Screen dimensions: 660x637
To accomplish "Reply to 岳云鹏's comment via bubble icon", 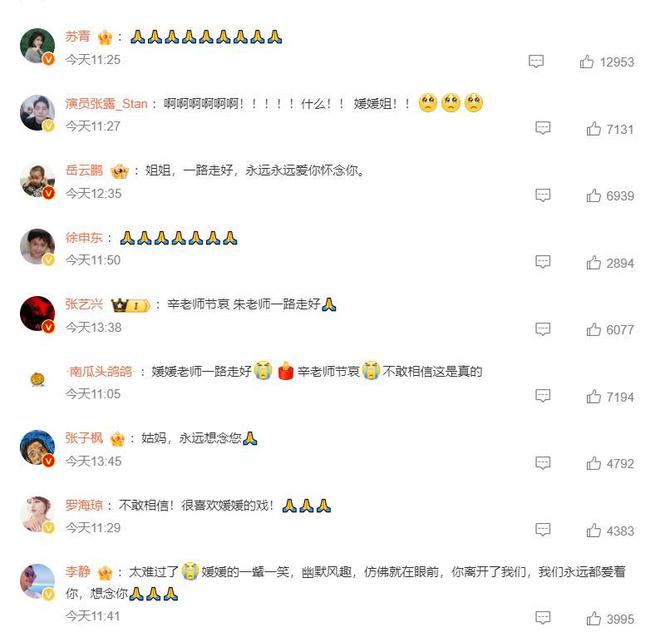I will click(x=543, y=195).
